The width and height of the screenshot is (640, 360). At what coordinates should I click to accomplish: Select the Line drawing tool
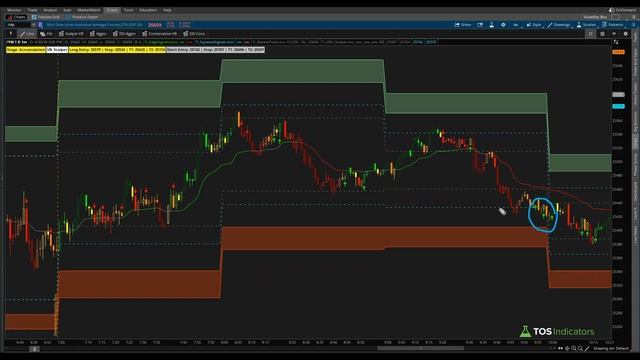tap(27, 34)
